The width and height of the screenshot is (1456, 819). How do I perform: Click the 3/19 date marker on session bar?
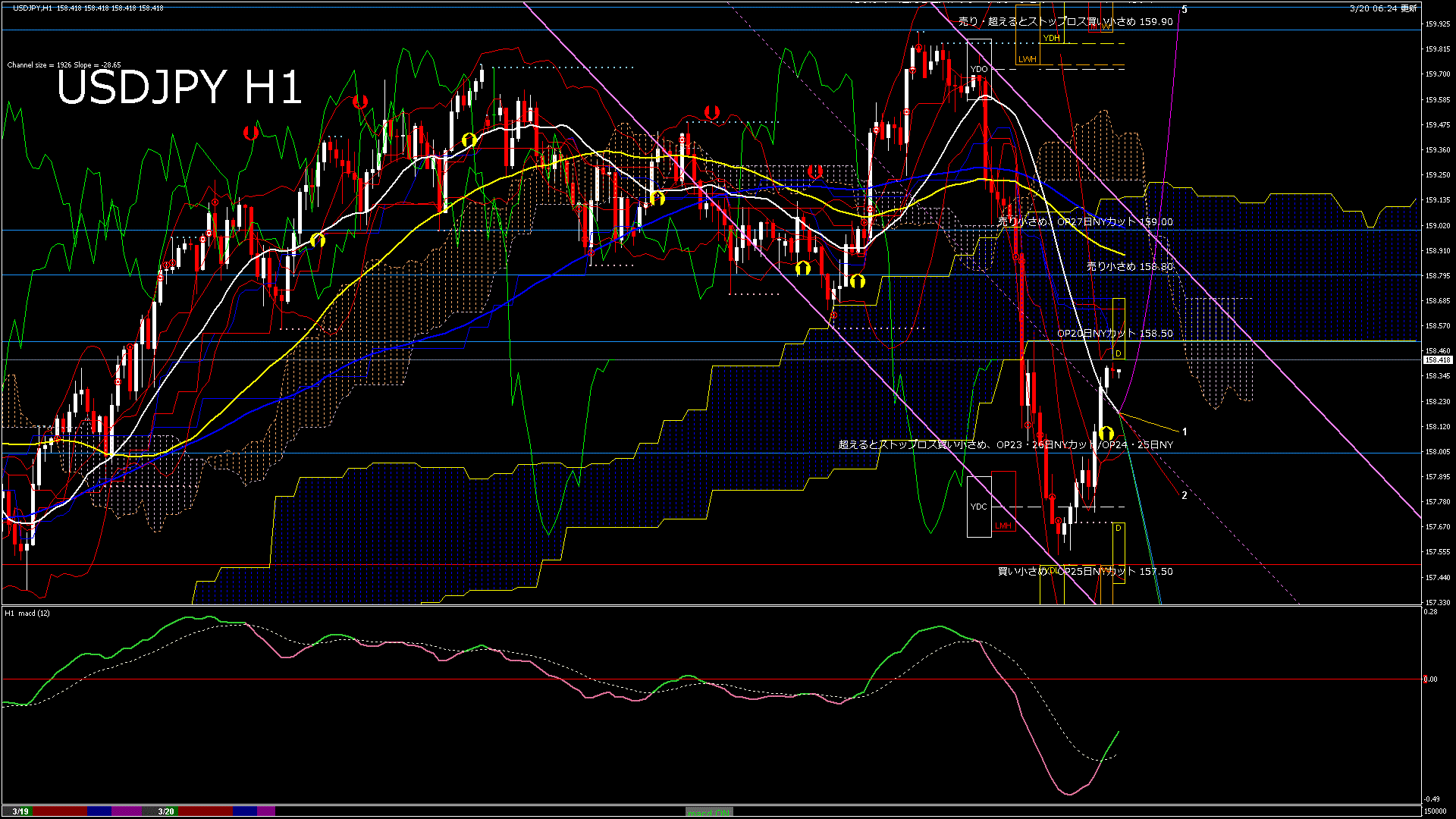[x=20, y=811]
